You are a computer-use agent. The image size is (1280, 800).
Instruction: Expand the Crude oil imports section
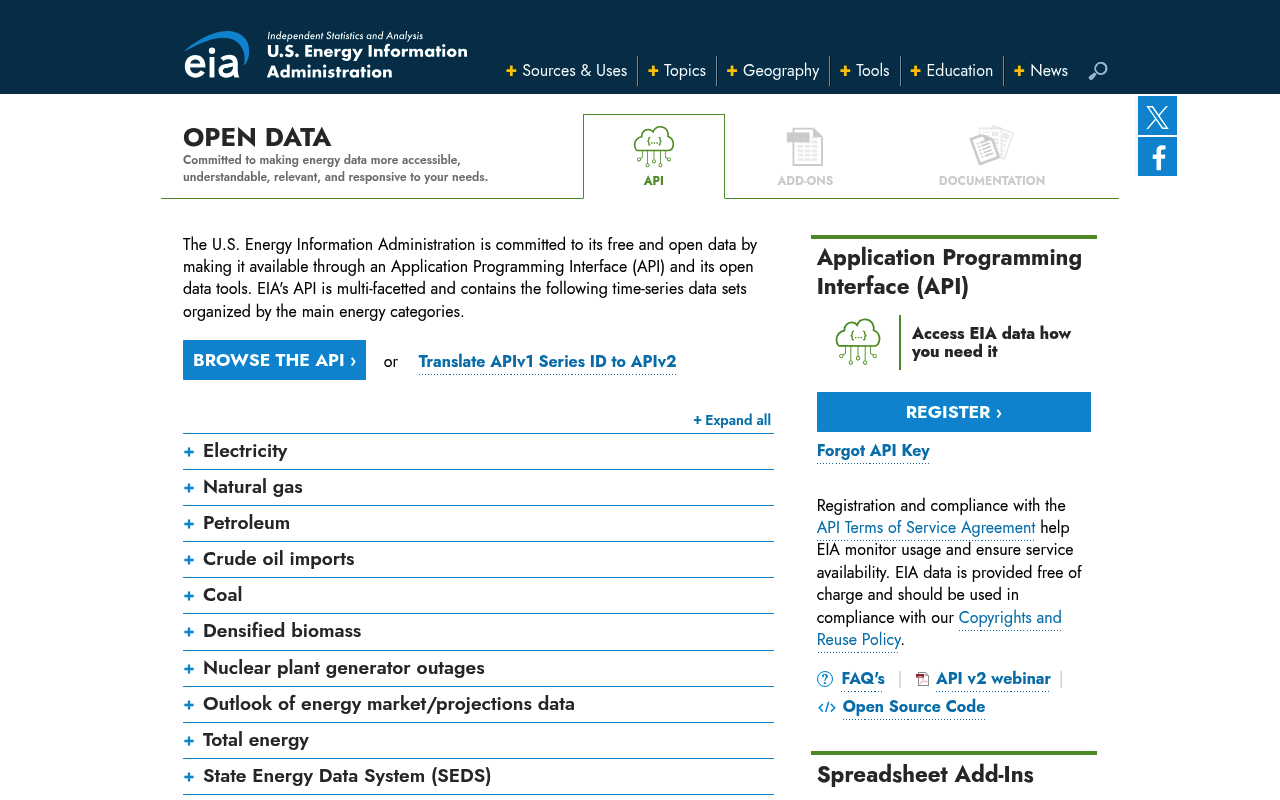tap(478, 559)
